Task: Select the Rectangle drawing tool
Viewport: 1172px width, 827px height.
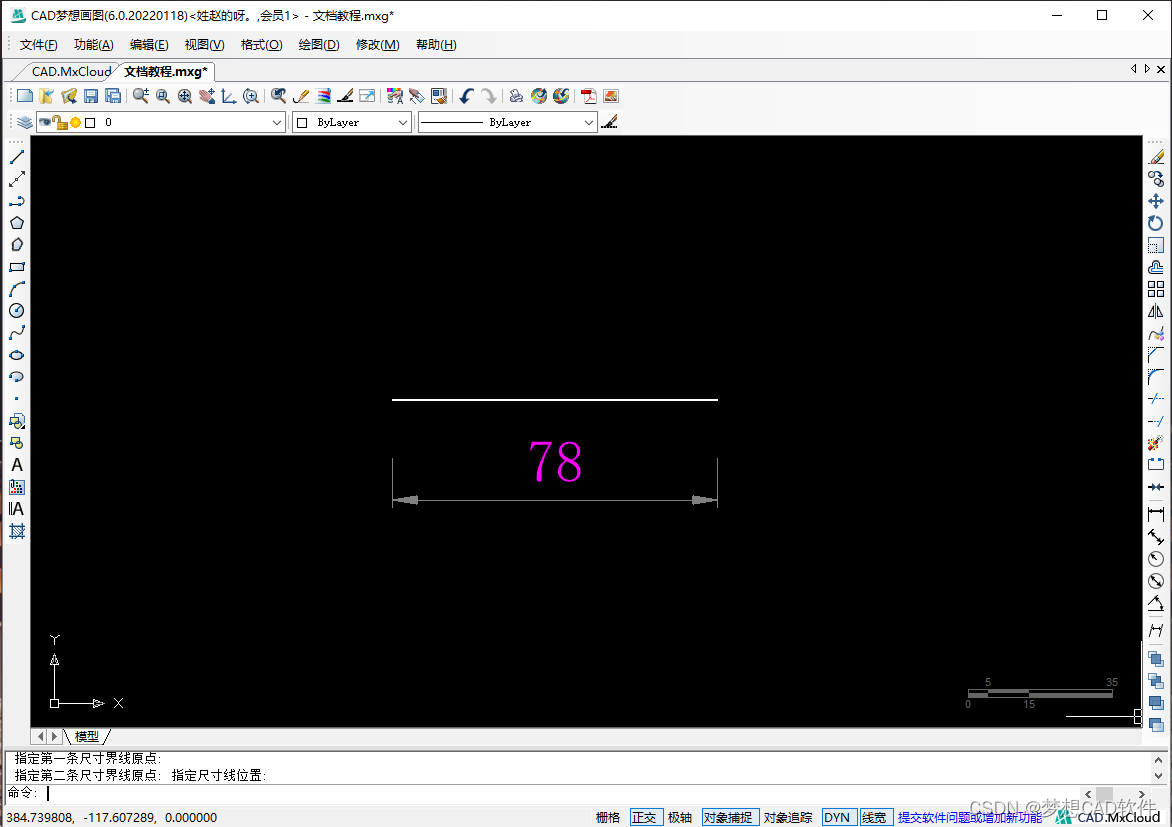Action: [16, 267]
